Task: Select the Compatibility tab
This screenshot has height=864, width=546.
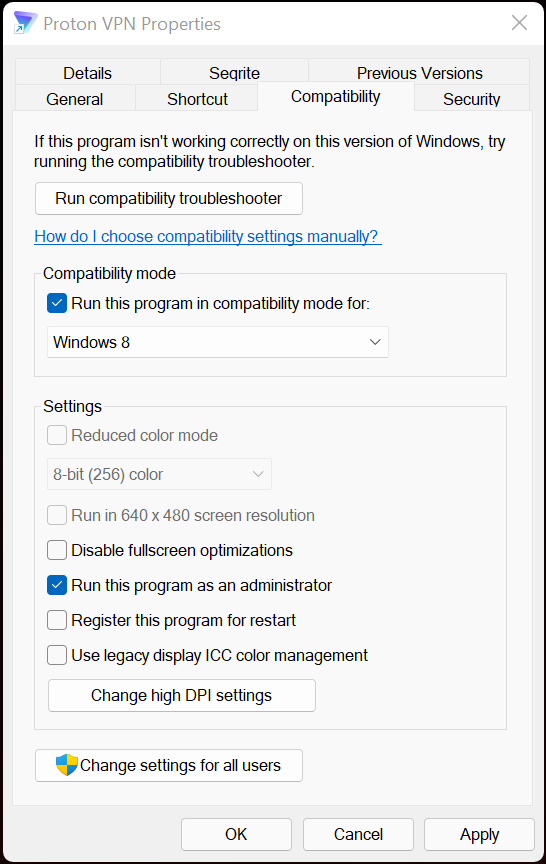Action: click(336, 96)
